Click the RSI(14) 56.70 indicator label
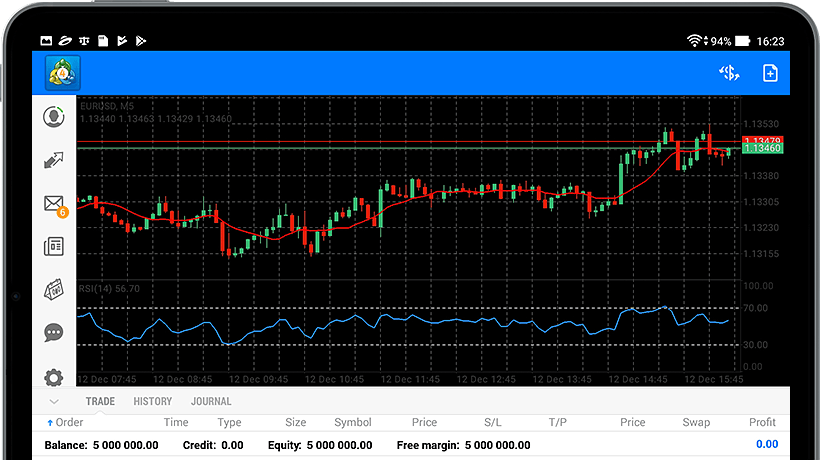The image size is (820, 460). (x=109, y=289)
